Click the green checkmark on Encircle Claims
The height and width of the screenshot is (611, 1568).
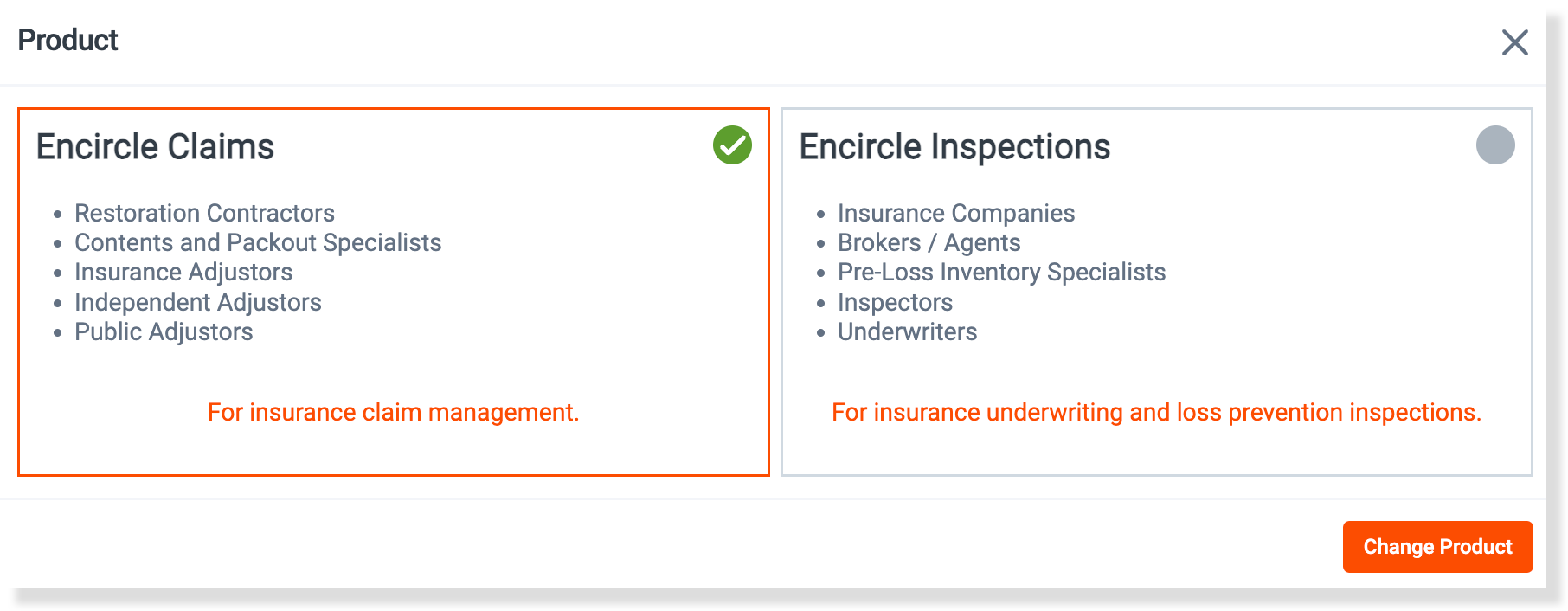tap(732, 145)
